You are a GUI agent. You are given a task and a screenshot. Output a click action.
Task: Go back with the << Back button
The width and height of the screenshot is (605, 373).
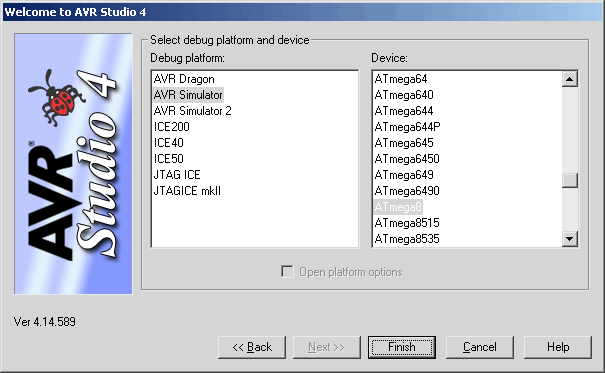[252, 347]
